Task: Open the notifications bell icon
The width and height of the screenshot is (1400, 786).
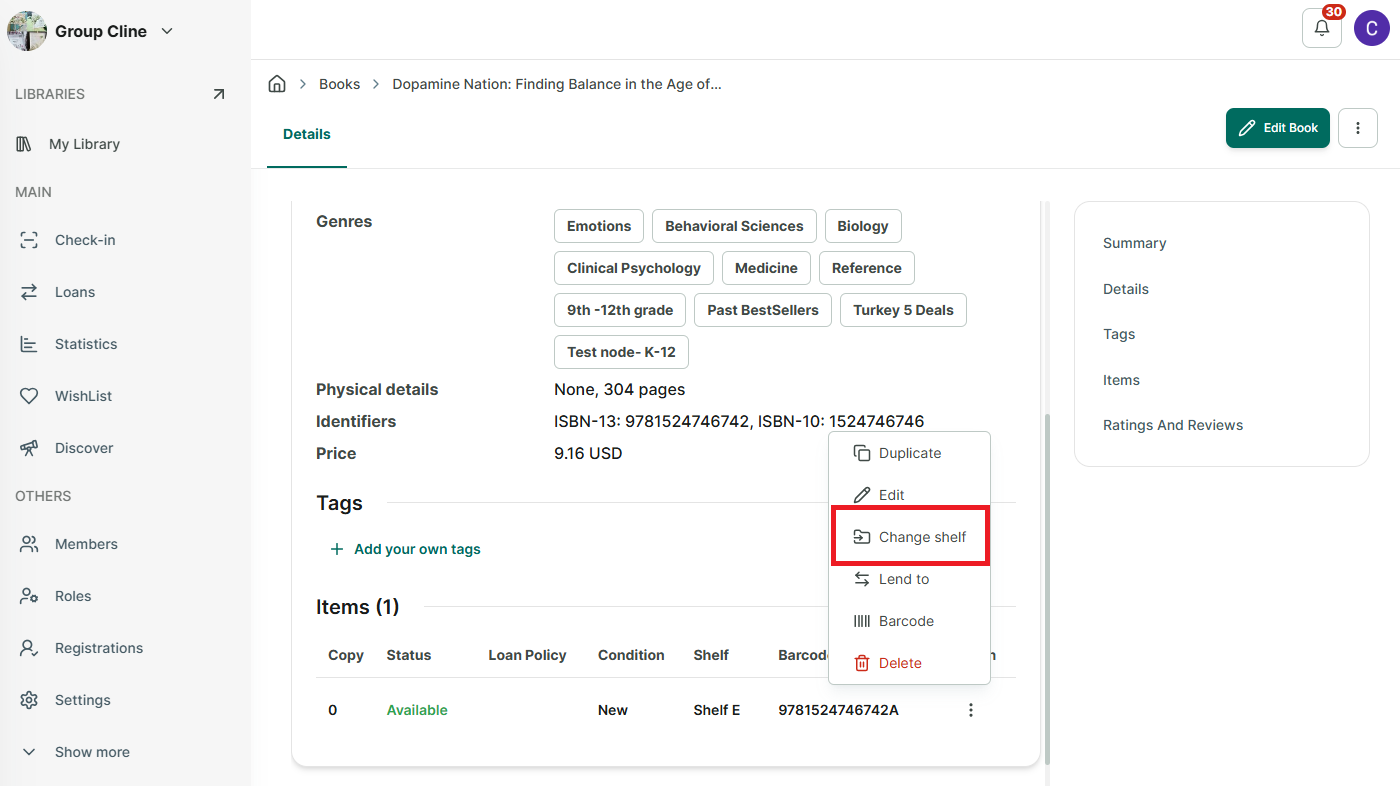Action: [x=1321, y=28]
